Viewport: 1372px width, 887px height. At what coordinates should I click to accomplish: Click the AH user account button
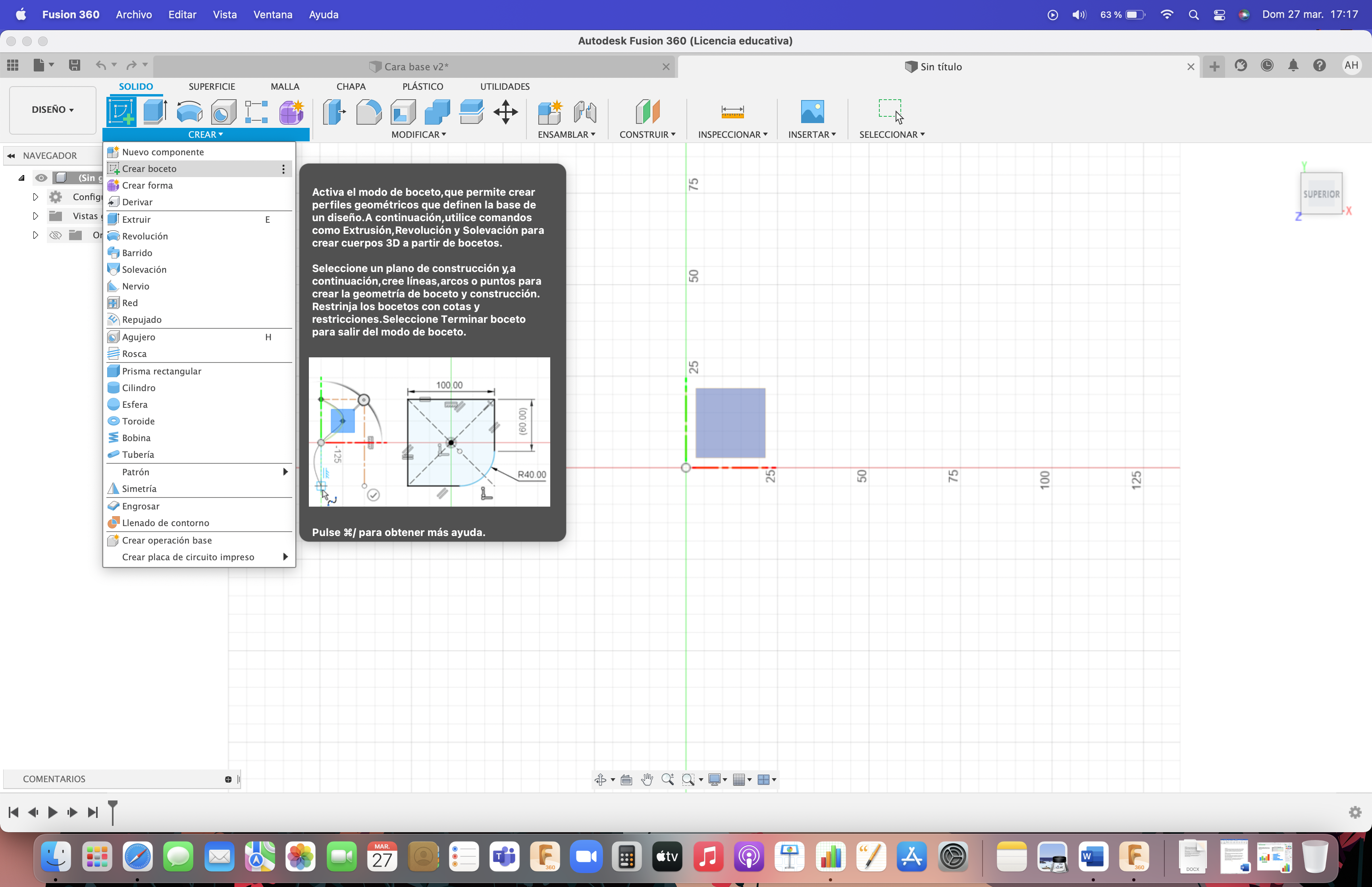point(1351,66)
